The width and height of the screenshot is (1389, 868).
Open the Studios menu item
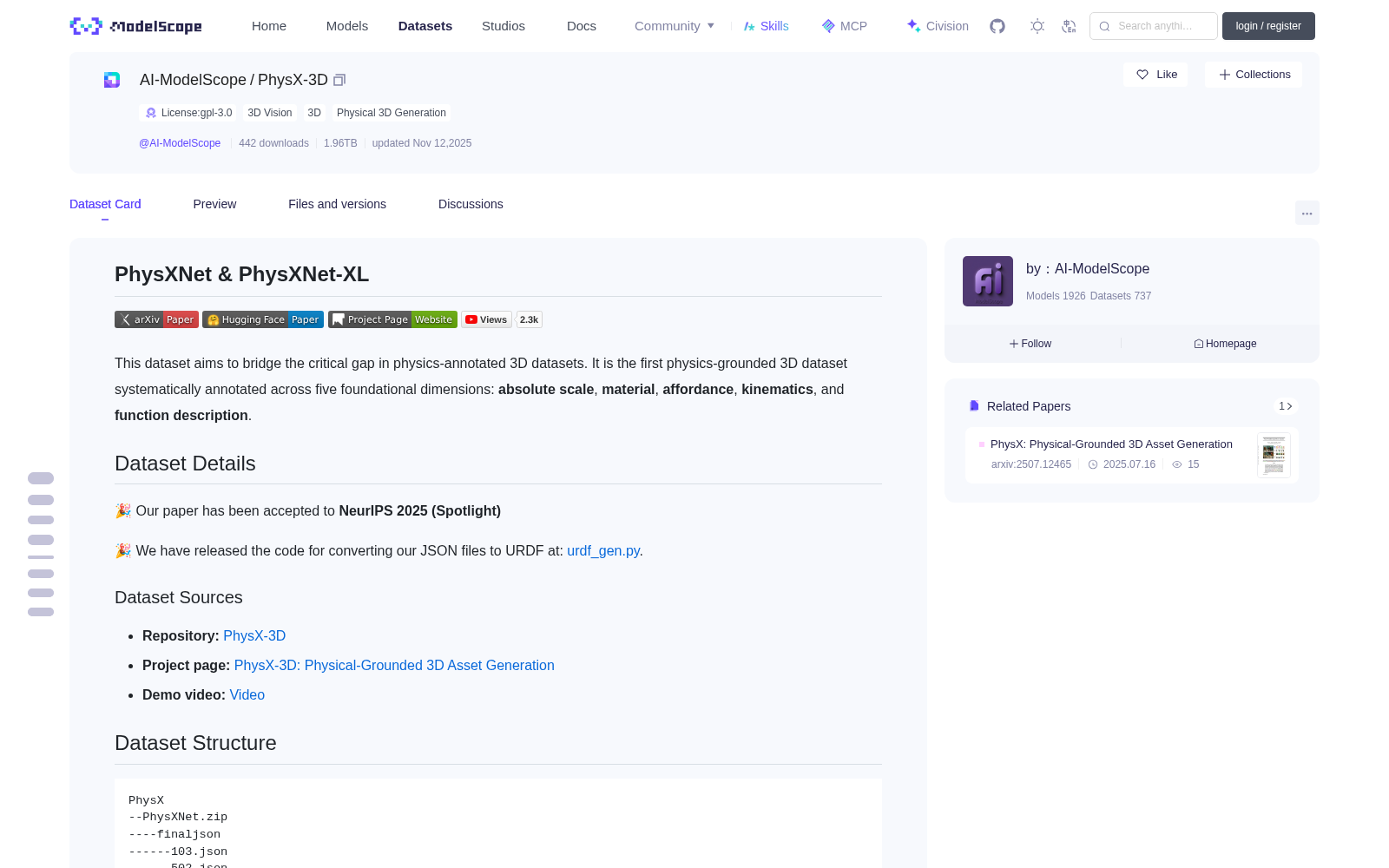tap(504, 26)
